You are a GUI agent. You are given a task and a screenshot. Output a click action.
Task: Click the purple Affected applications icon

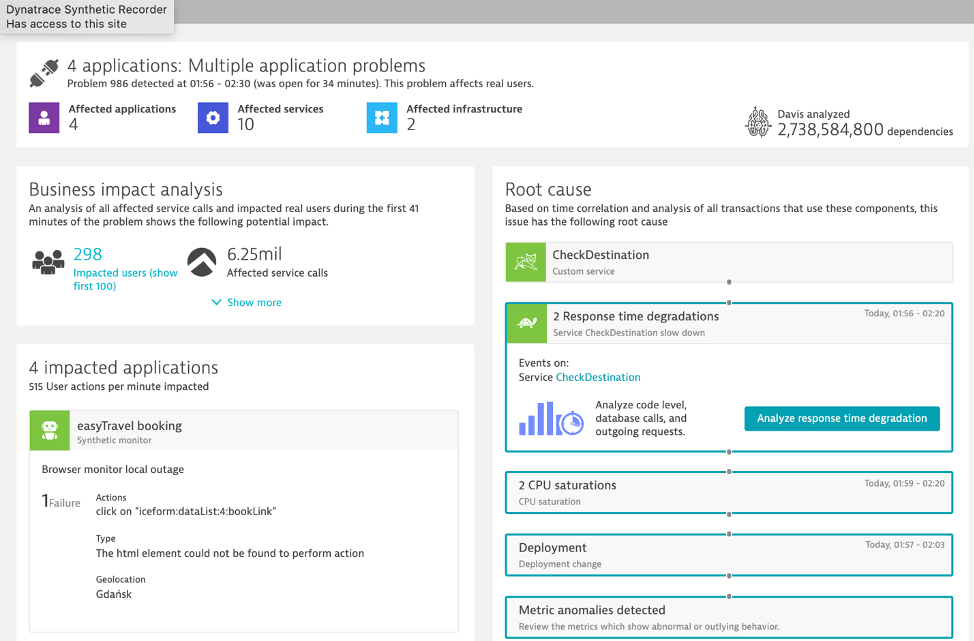[x=45, y=117]
